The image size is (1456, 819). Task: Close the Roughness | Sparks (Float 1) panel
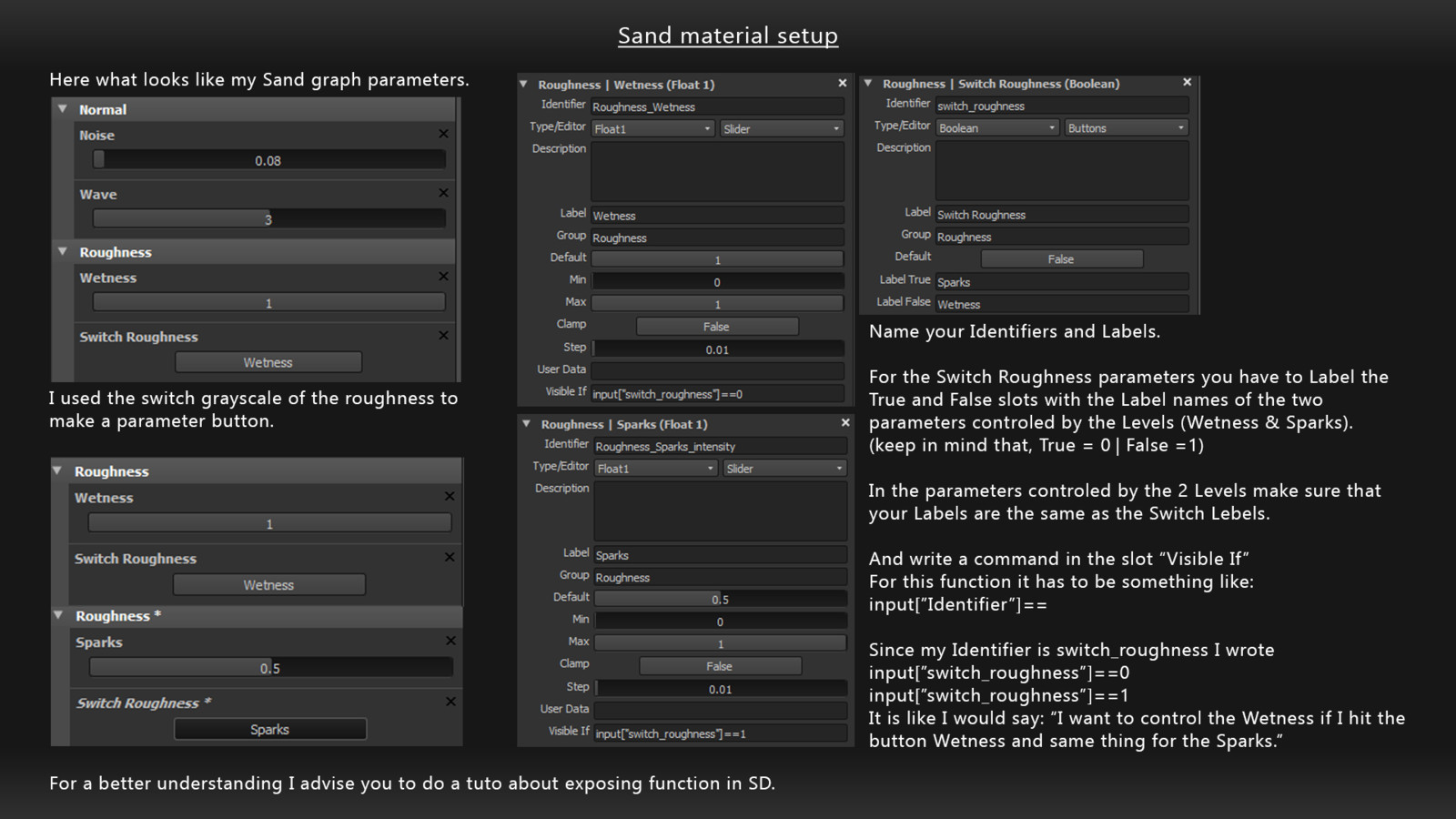point(844,423)
